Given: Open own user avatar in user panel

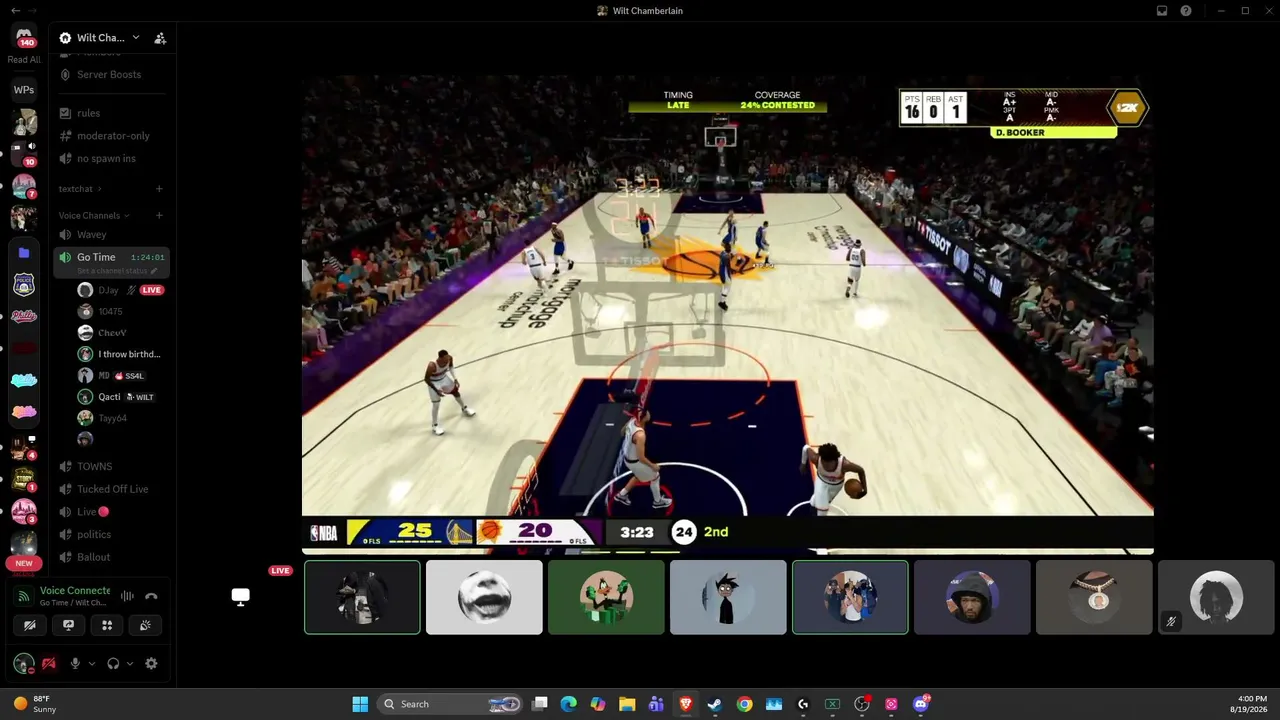Looking at the screenshot, I should 23,663.
